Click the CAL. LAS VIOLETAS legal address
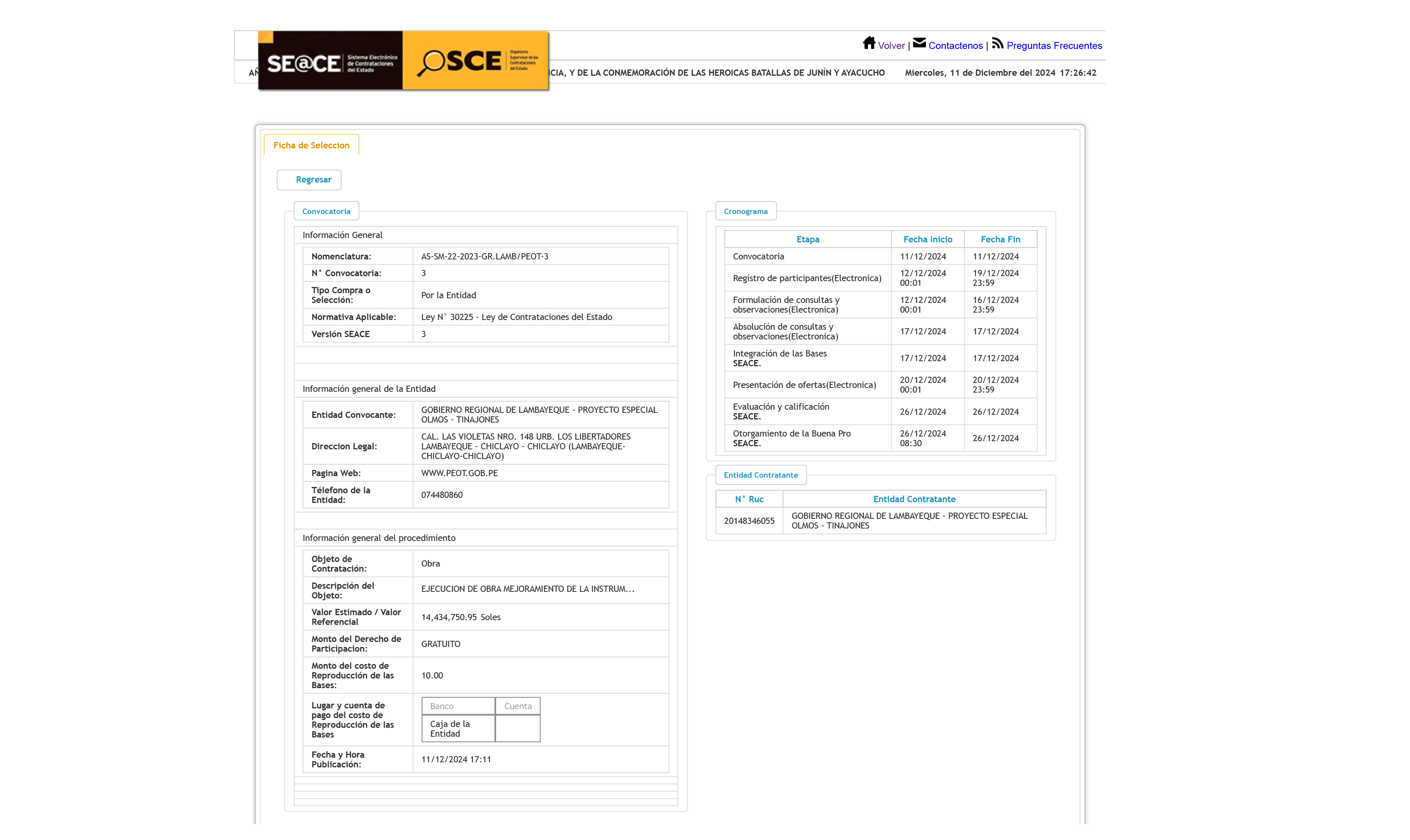 point(525,447)
